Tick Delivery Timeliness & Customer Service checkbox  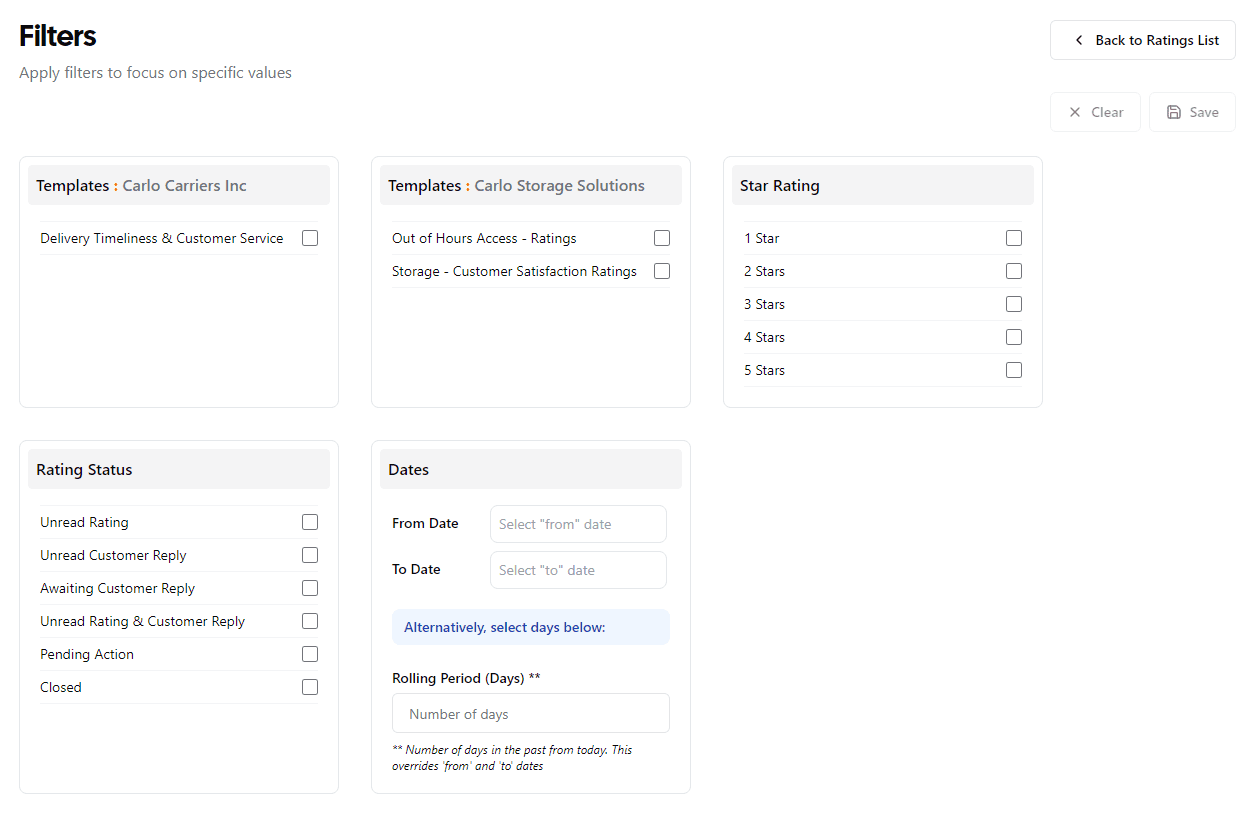pos(310,238)
